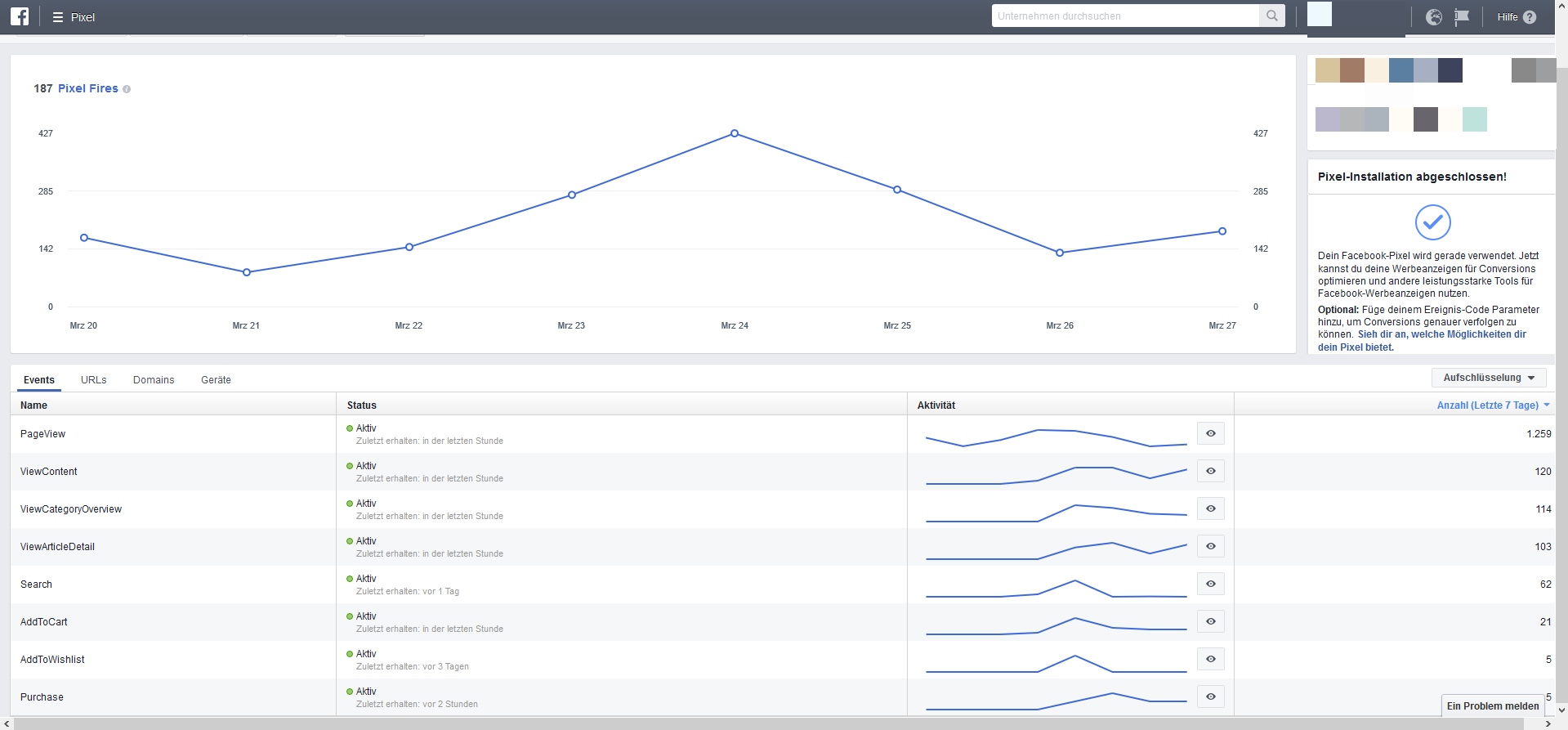
Task: Click Ein Problem melden button
Action: point(1492,706)
